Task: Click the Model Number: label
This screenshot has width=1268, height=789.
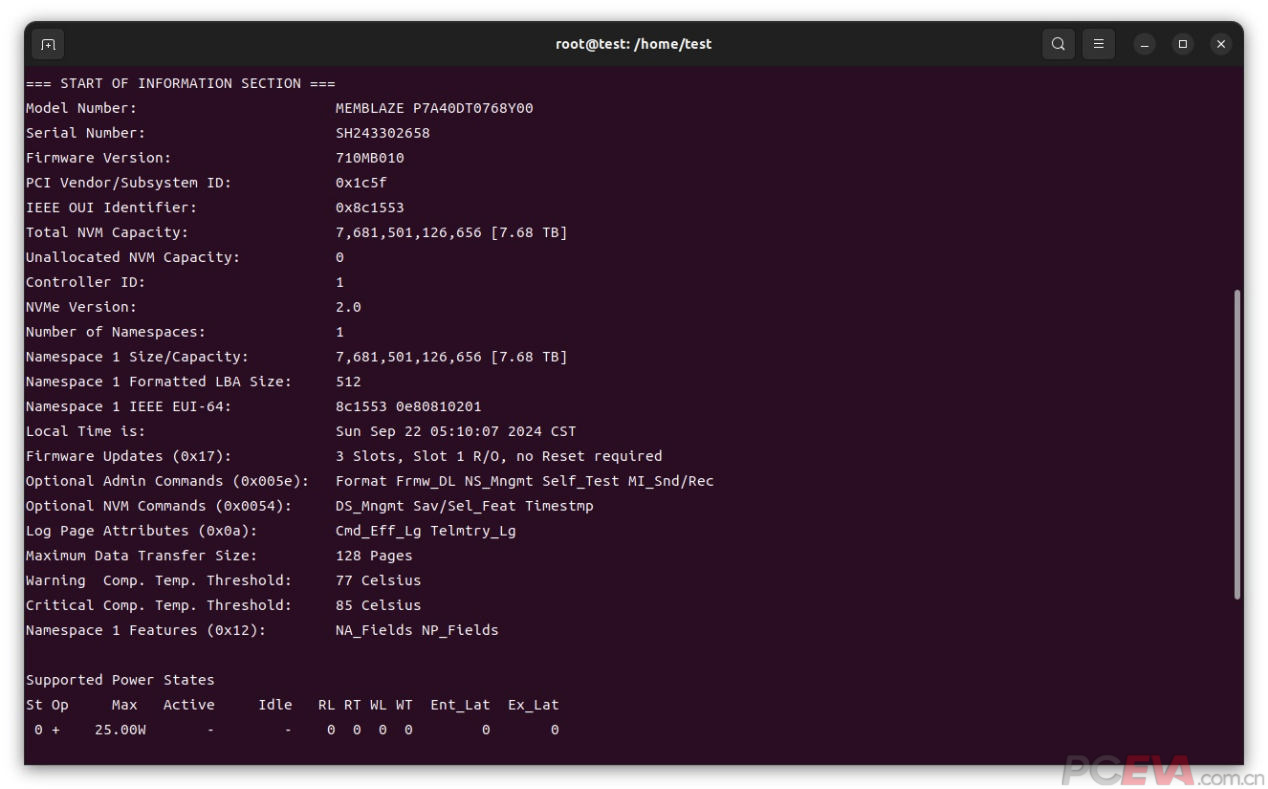Action: click(81, 108)
